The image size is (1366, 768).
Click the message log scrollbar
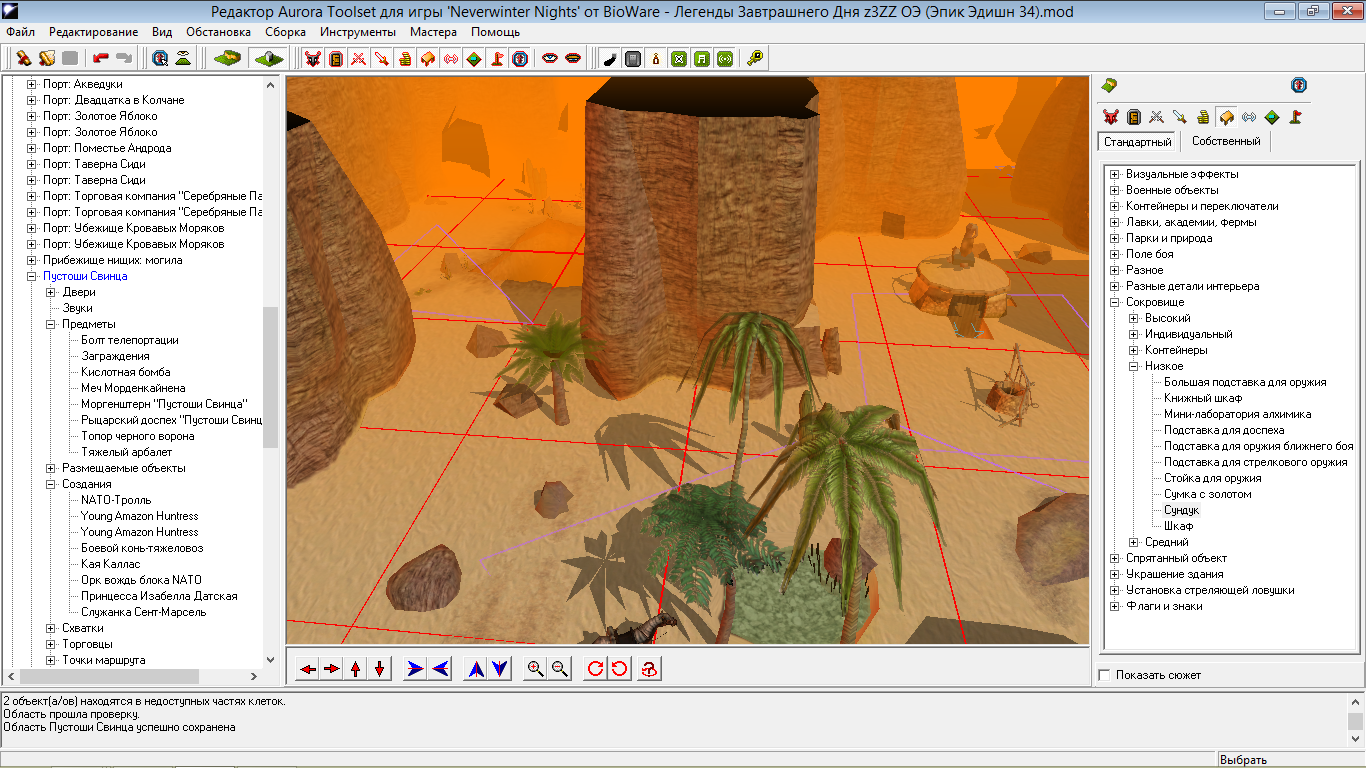(1355, 721)
